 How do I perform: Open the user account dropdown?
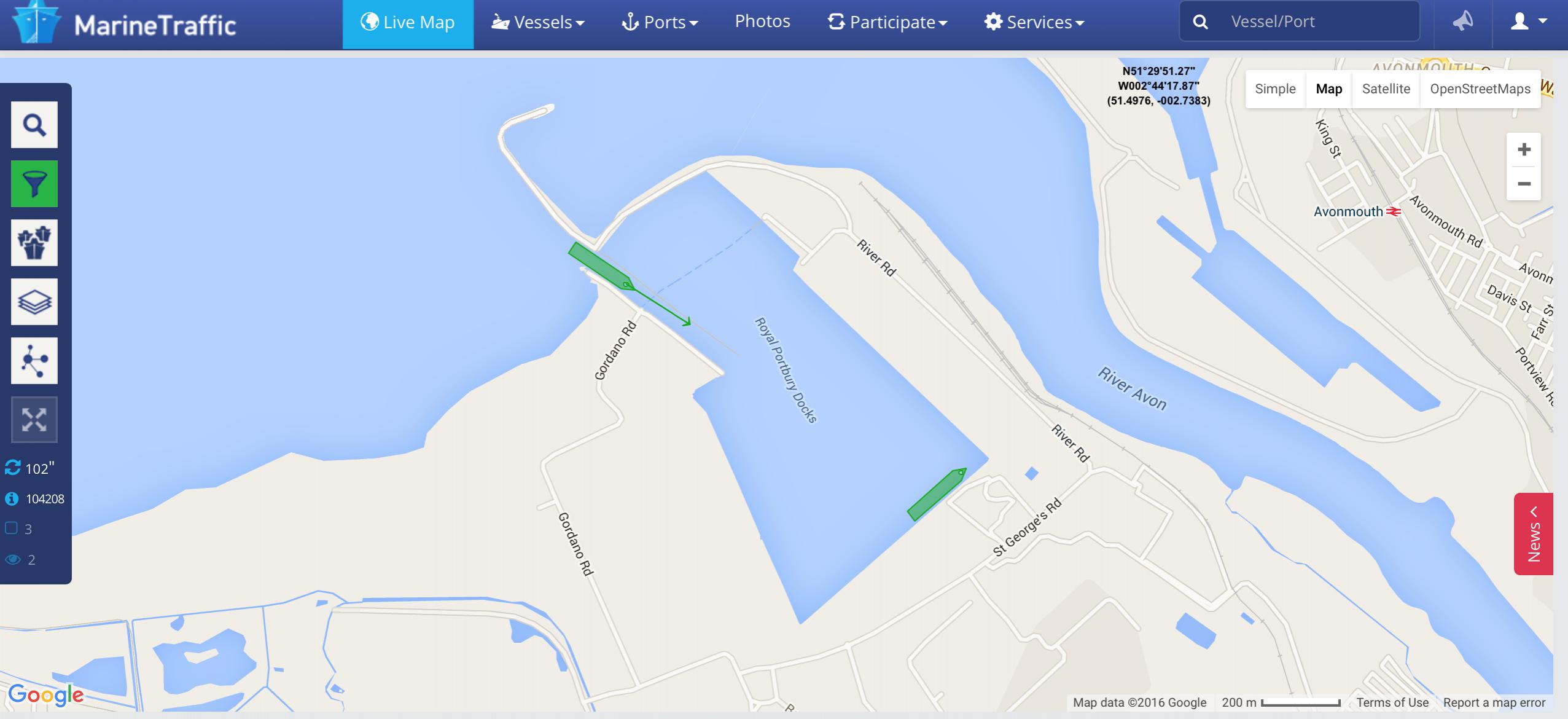point(1529,22)
